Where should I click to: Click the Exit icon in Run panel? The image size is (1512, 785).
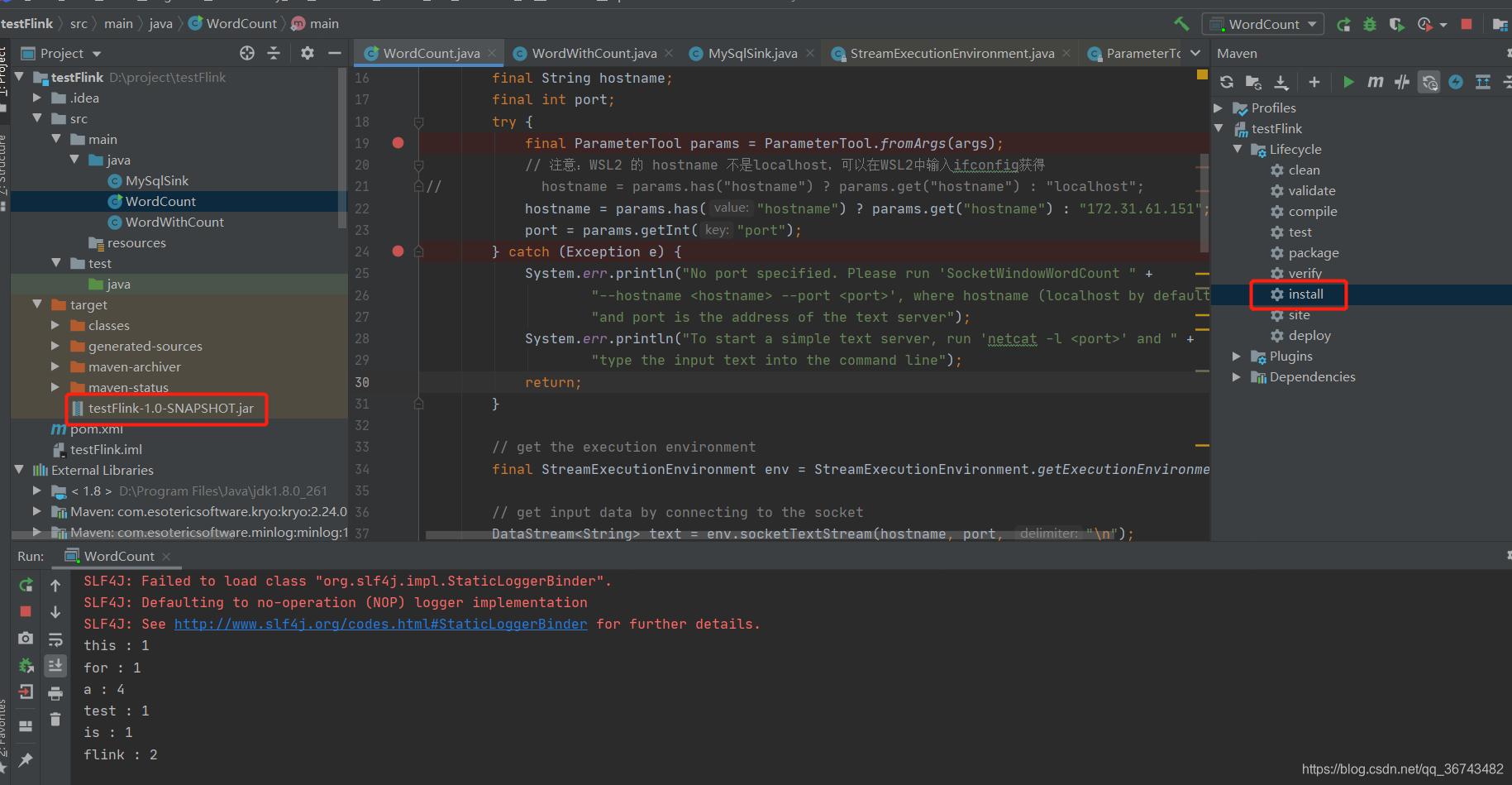coord(26,692)
